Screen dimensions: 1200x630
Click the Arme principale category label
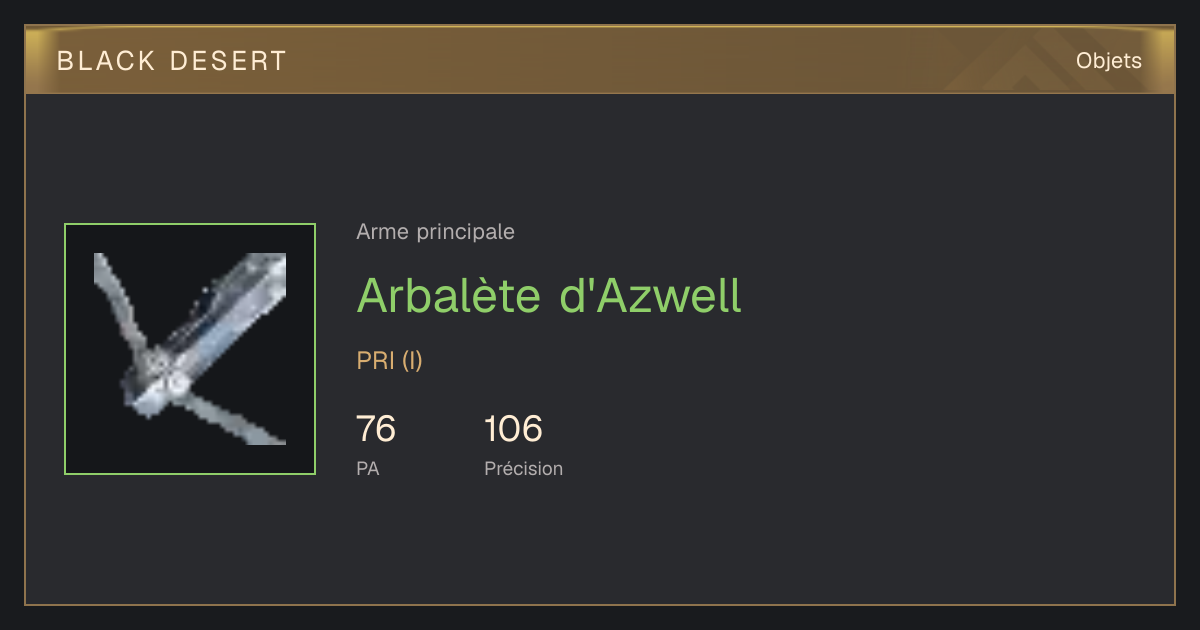coord(435,232)
